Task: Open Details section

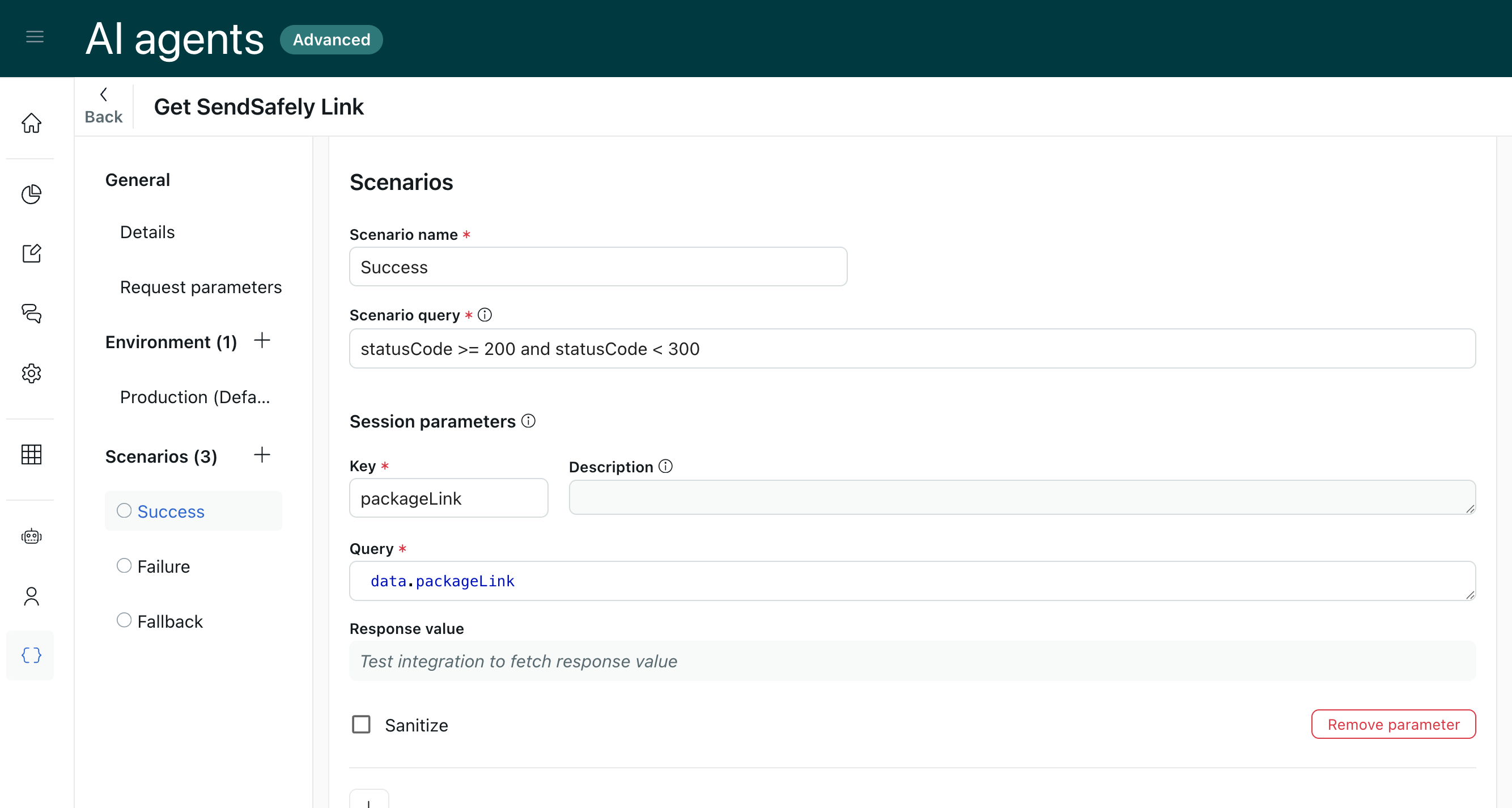Action: (147, 232)
